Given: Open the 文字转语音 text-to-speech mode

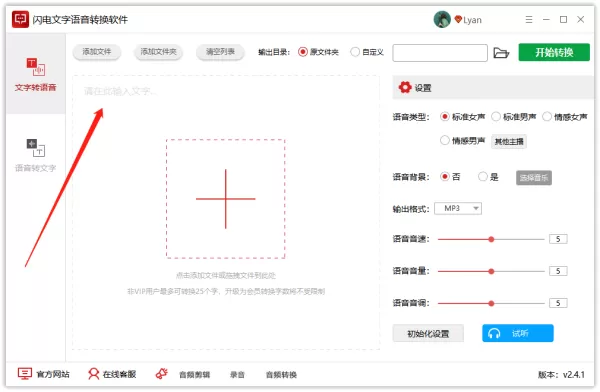Looking at the screenshot, I should click(35, 75).
